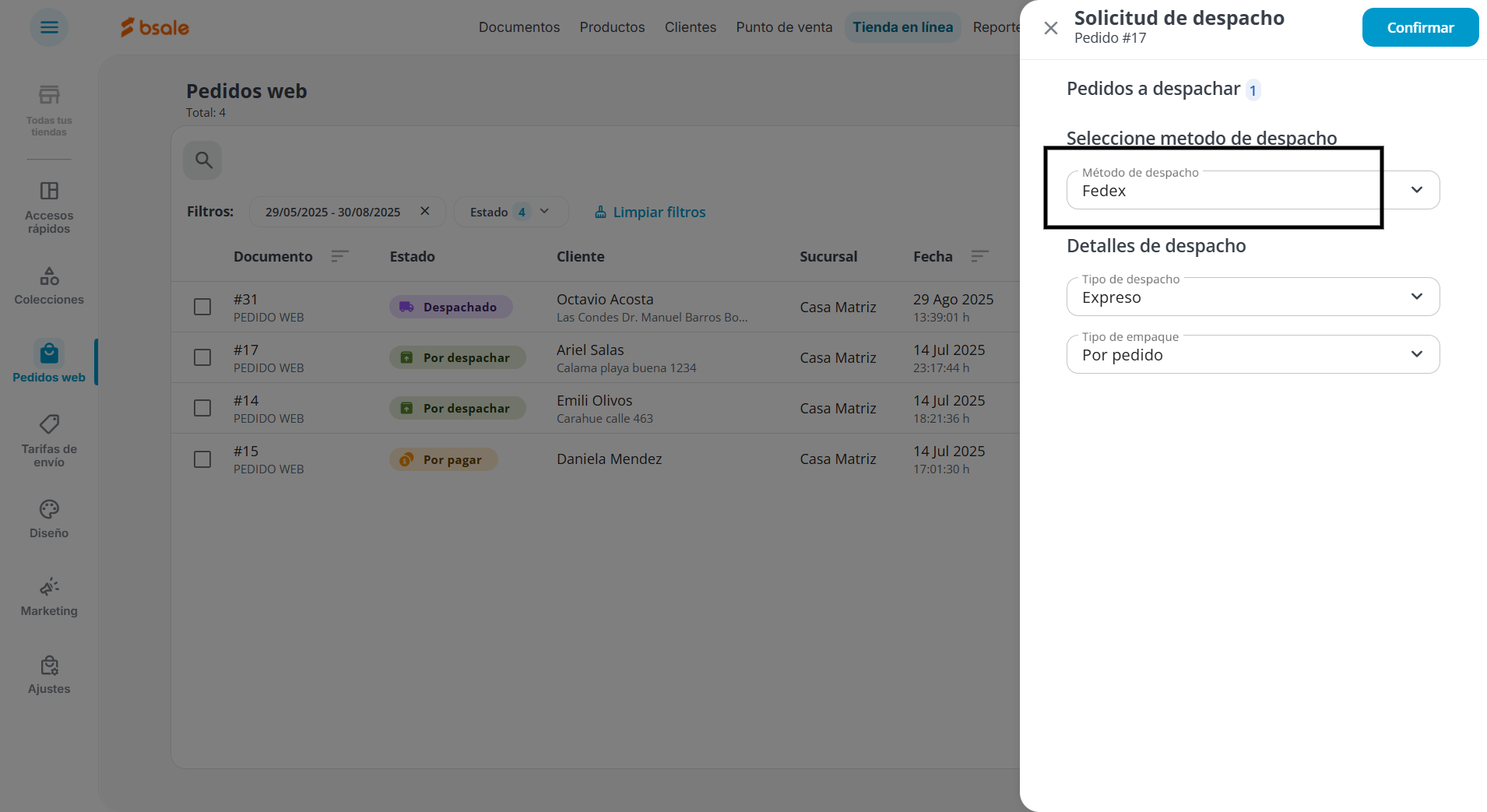Viewport: 1487px width, 812px height.
Task: Click Limpiar filtros link
Action: 650,212
